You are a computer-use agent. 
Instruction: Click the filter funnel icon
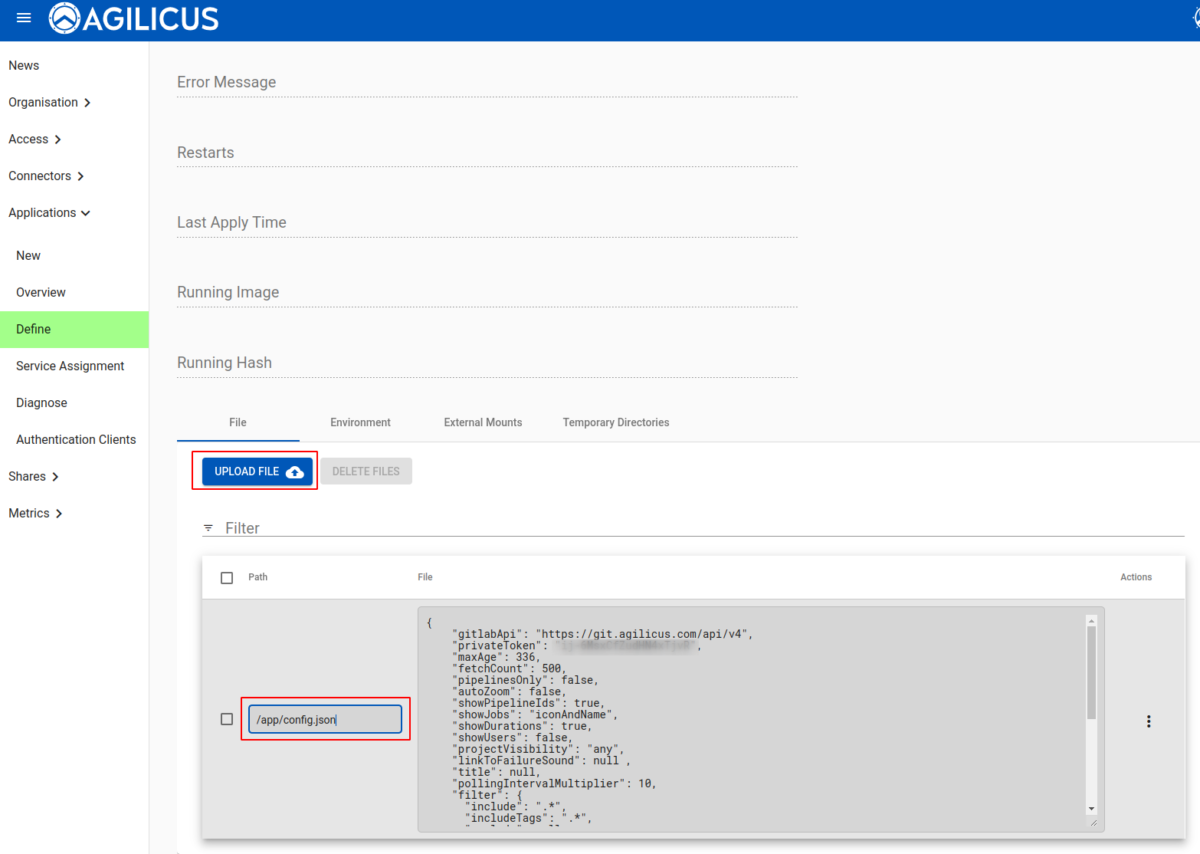click(x=208, y=527)
